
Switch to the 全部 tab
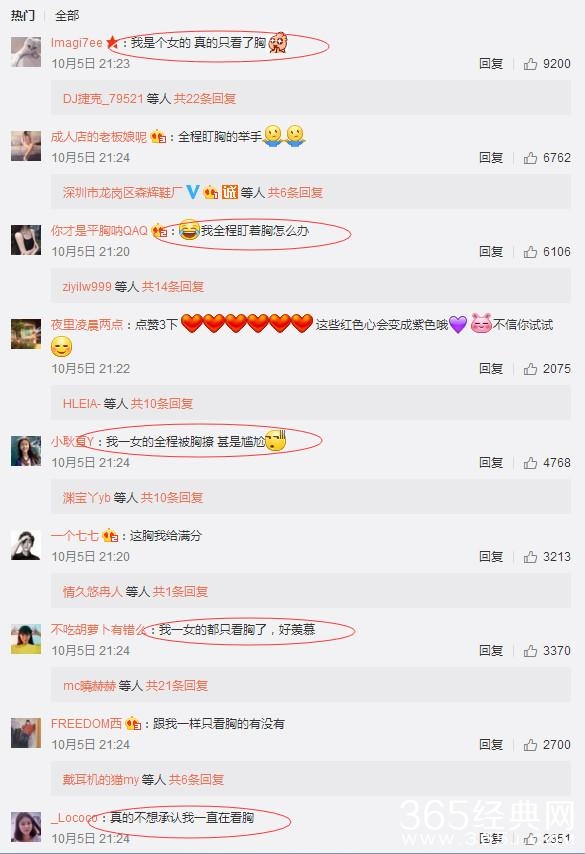[67, 15]
